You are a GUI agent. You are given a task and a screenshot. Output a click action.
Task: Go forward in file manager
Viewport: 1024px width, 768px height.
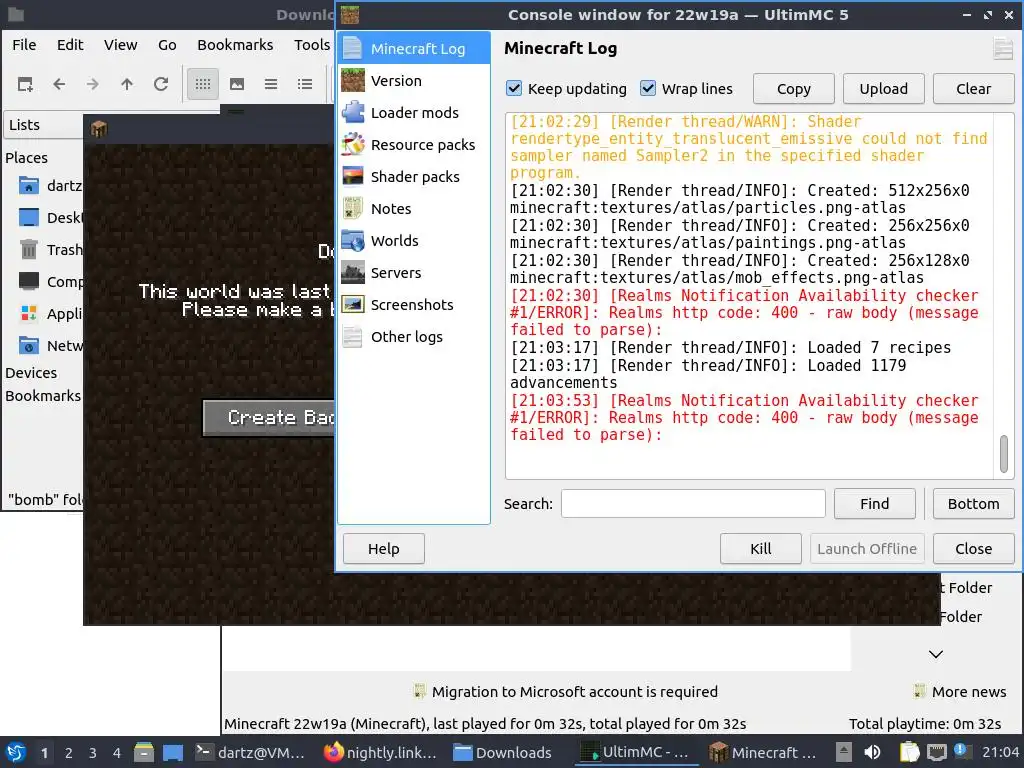(93, 84)
